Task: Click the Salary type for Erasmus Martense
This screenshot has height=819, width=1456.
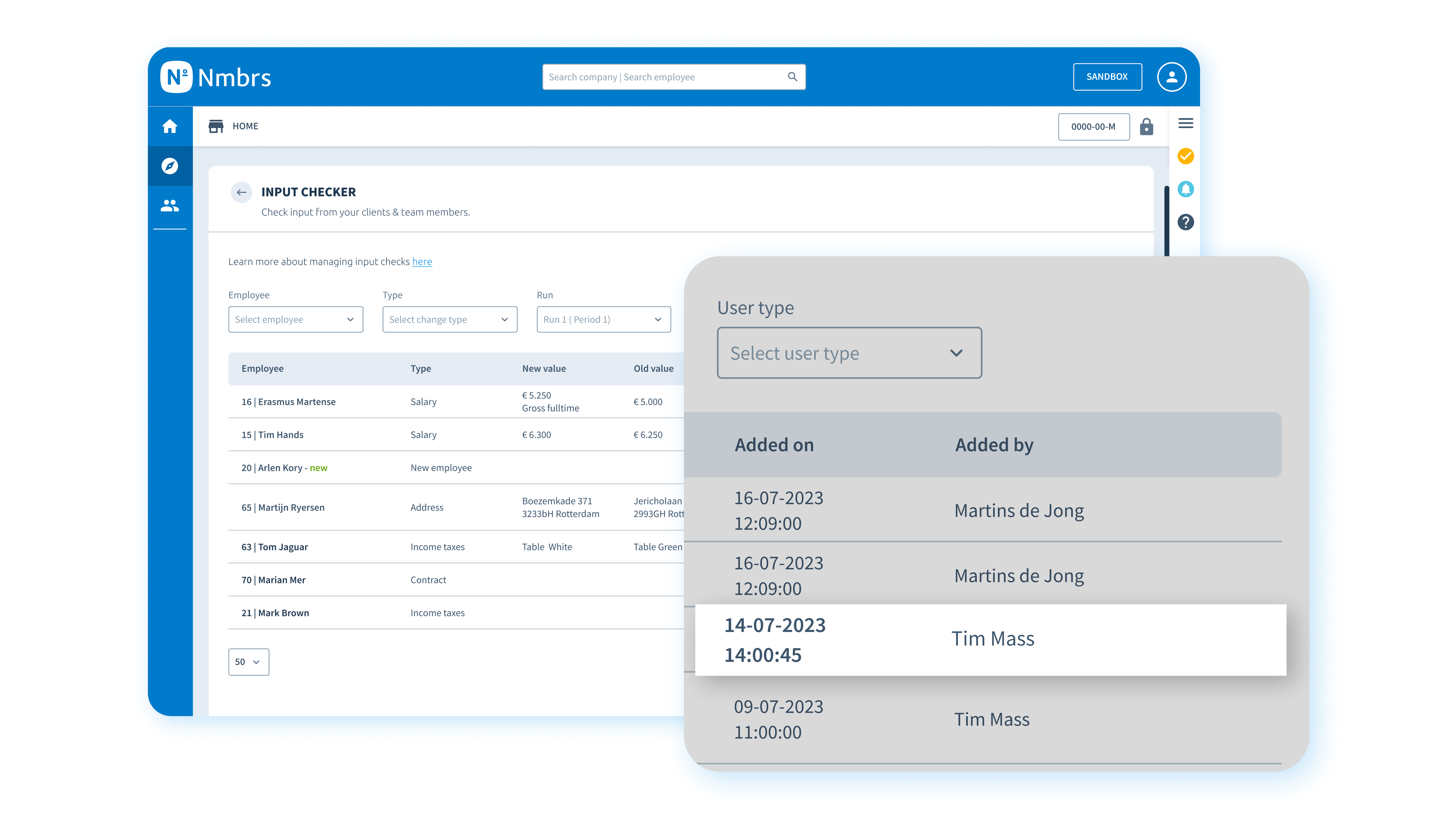Action: pyautogui.click(x=423, y=402)
